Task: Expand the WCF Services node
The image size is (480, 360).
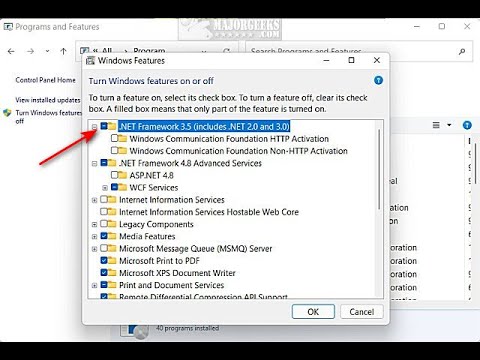Action: coord(105,188)
